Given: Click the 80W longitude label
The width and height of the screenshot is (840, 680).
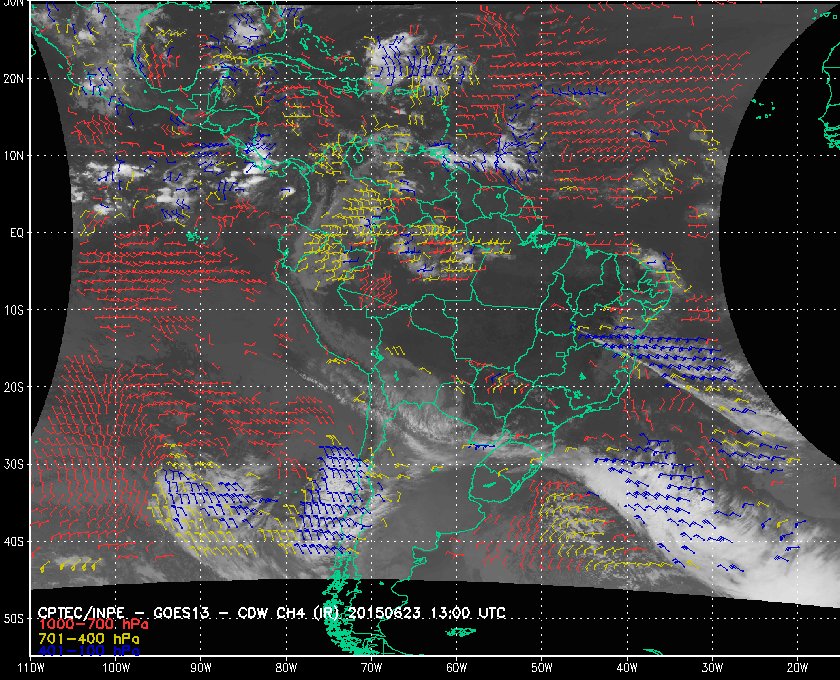Looking at the screenshot, I should (286, 668).
